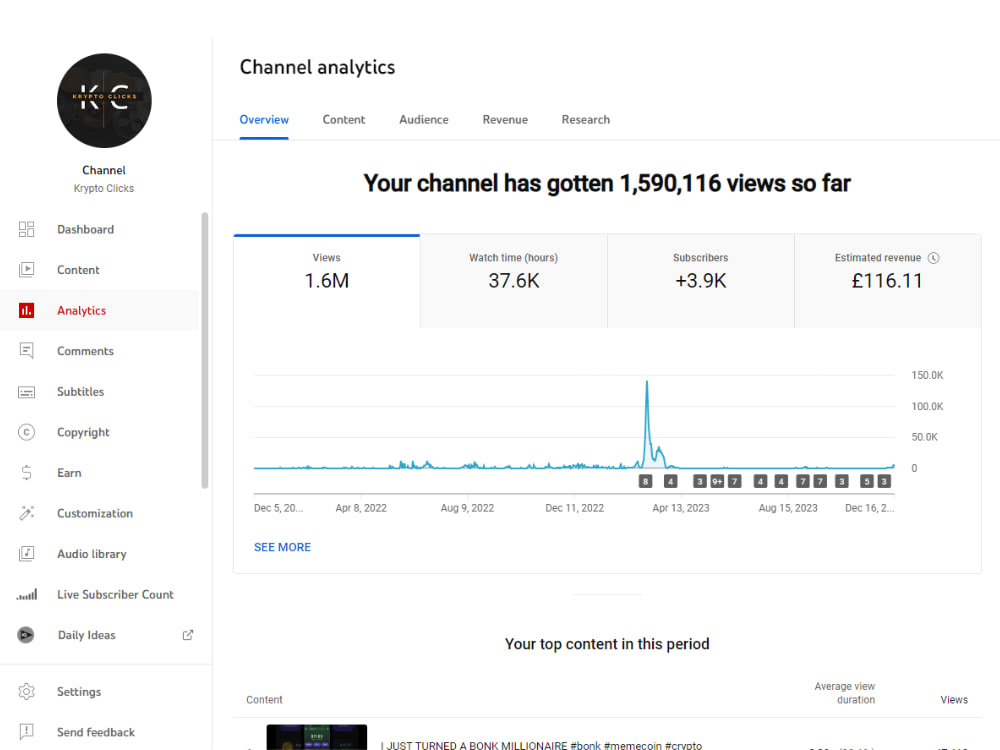
Task: Click the Aug 15, 2023 date label
Action: (788, 508)
